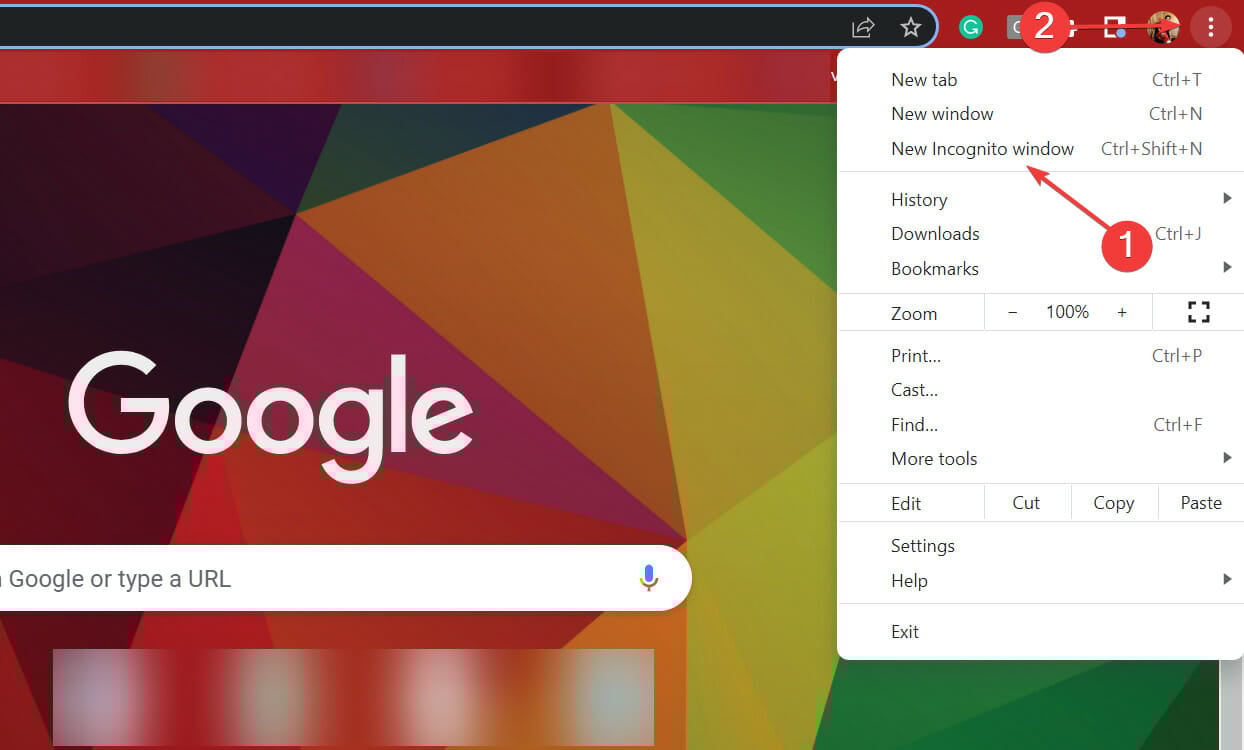
Task: Select New tab from the menu
Action: coord(1040,80)
